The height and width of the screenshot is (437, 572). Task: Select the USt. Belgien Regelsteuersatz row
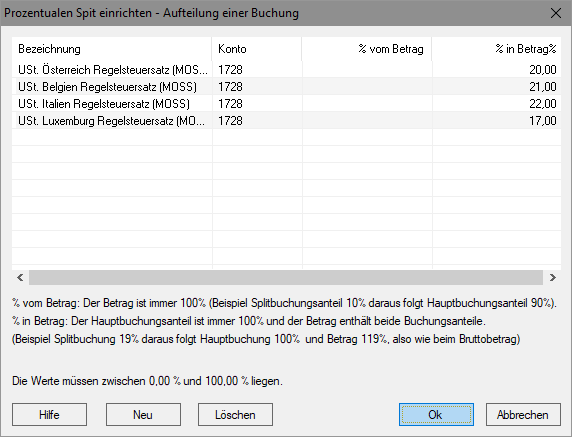point(286,86)
